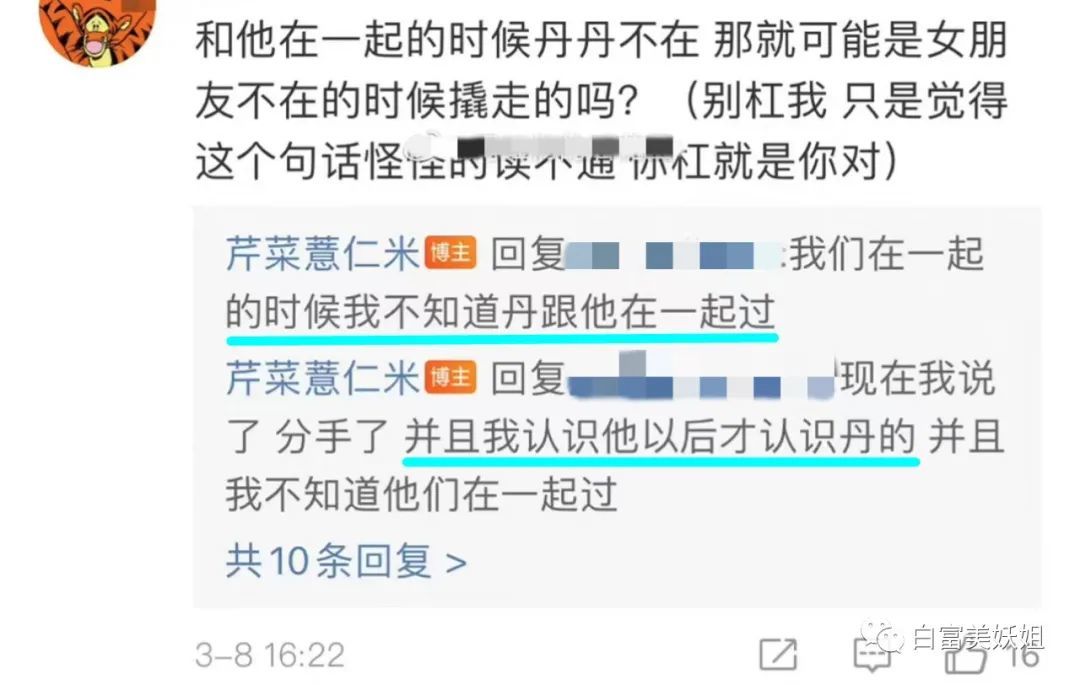Tap the like count 16
The image size is (1080, 685).
click(x=1024, y=656)
